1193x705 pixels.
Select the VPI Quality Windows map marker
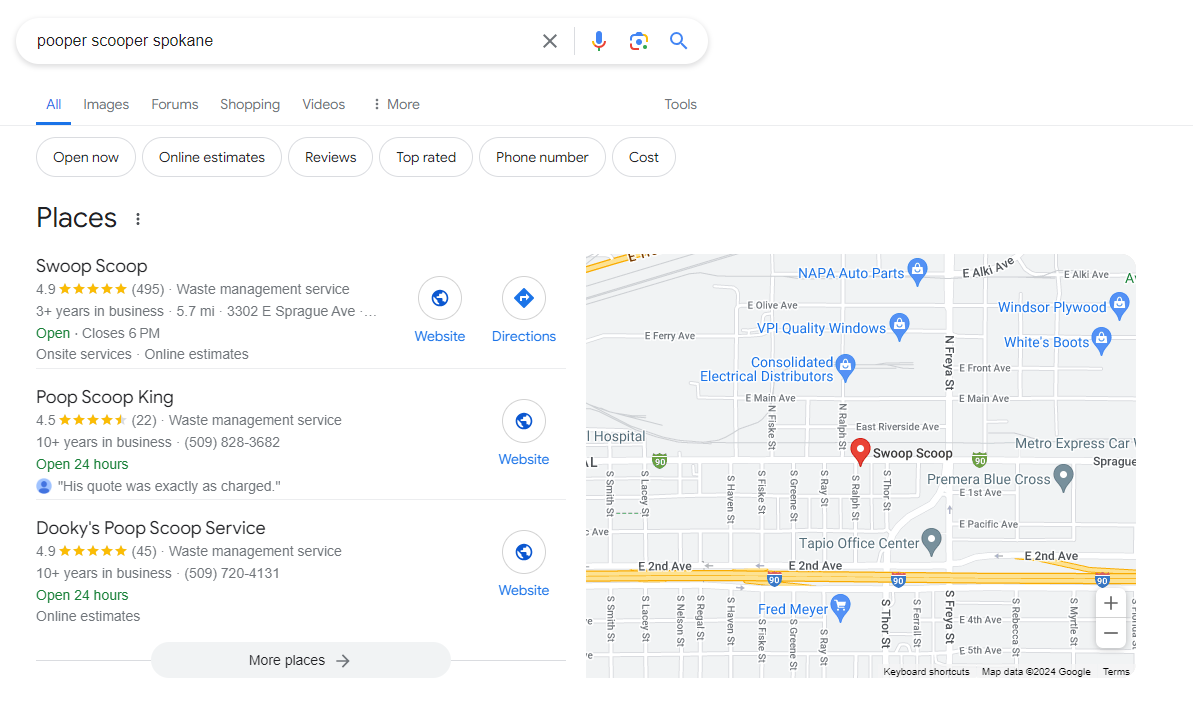pyautogui.click(x=899, y=326)
